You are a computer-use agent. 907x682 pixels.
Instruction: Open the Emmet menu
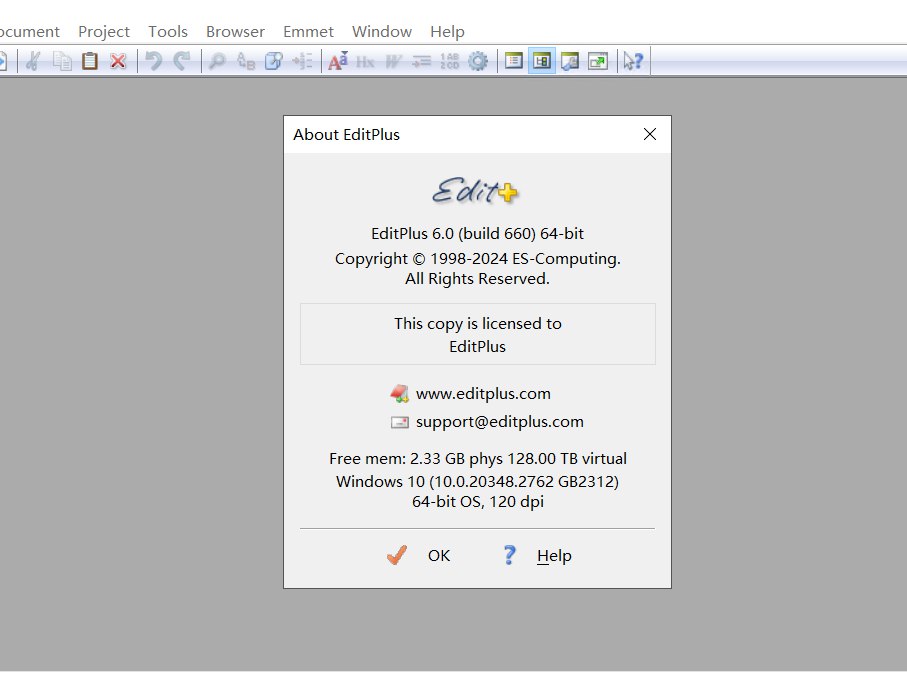coord(308,31)
